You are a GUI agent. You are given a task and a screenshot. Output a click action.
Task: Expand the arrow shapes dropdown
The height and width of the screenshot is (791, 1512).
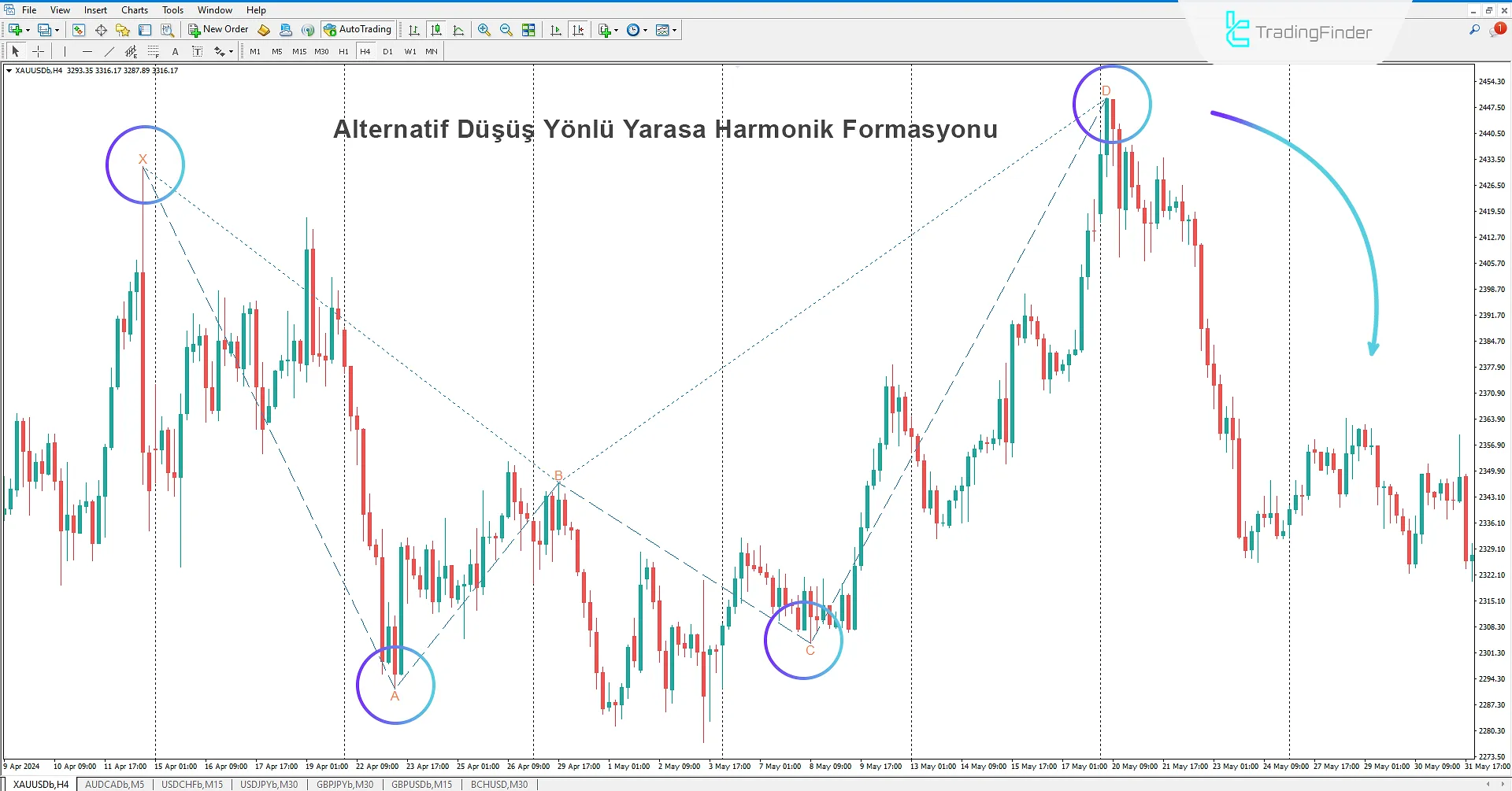pyautogui.click(x=230, y=51)
